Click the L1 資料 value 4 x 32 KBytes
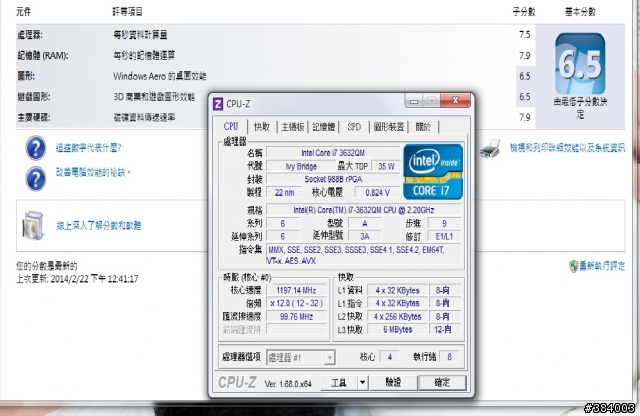This screenshot has width=640, height=416. tap(397, 290)
